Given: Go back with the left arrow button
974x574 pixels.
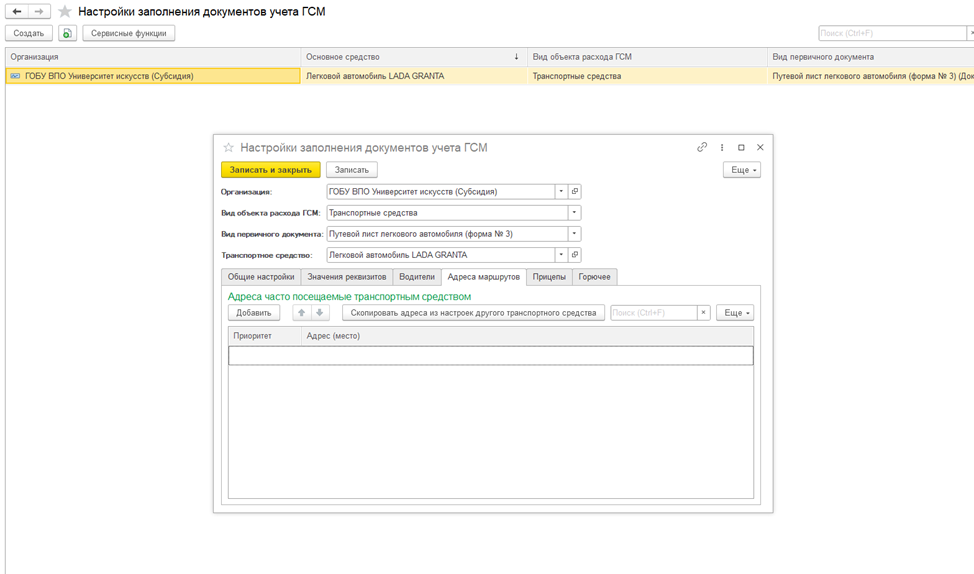Looking at the screenshot, I should point(17,11).
